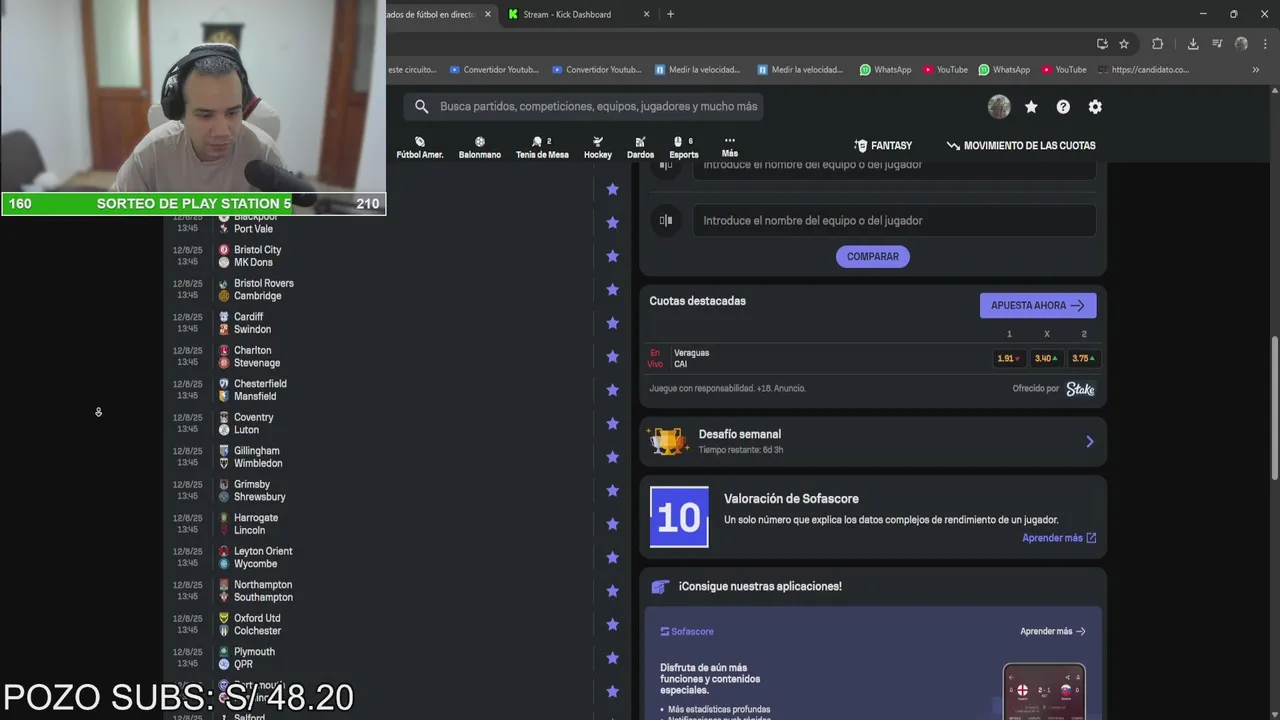Toggle favorite star for Coventry vs Luton

point(612,423)
